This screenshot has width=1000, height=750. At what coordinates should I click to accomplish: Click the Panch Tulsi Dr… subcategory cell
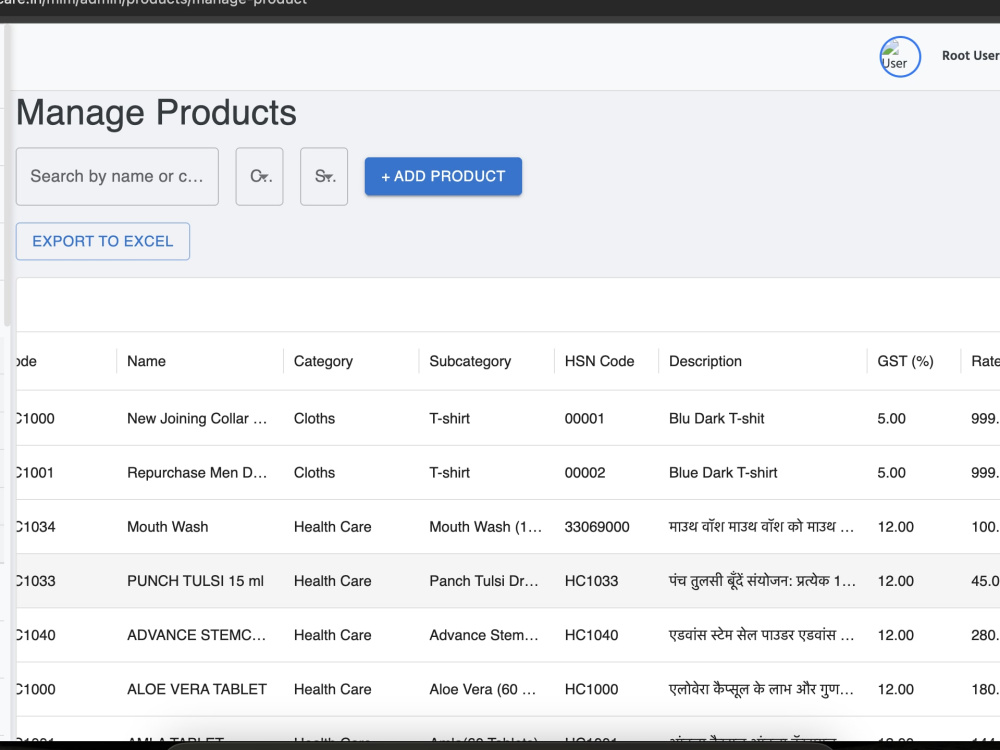pyautogui.click(x=483, y=581)
